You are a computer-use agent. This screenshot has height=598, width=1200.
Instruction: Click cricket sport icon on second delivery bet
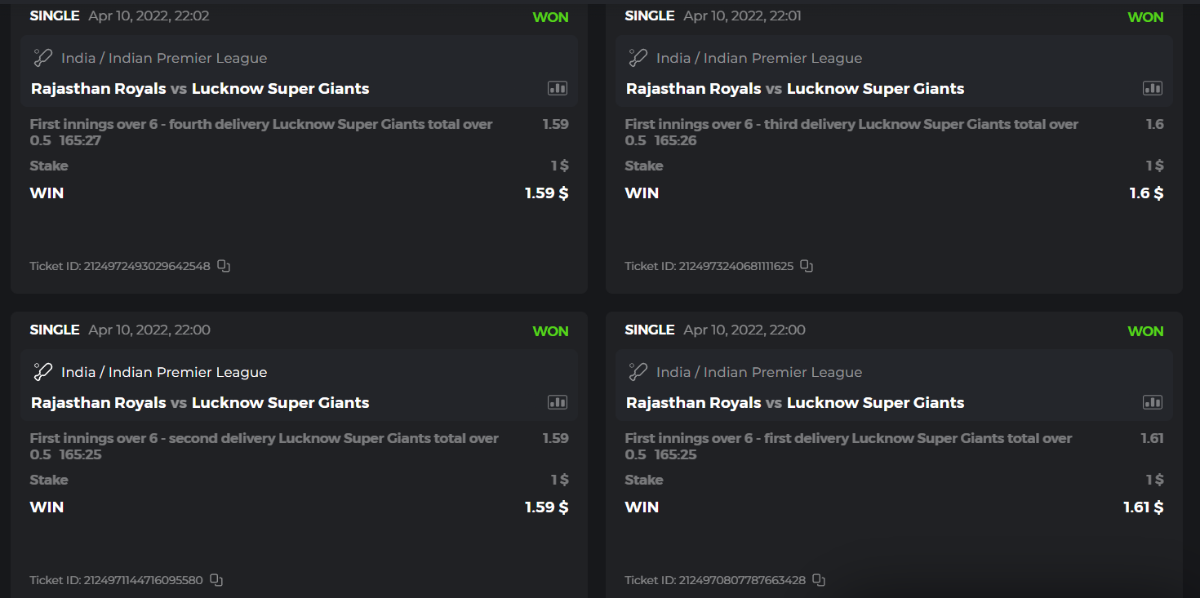(x=42, y=372)
